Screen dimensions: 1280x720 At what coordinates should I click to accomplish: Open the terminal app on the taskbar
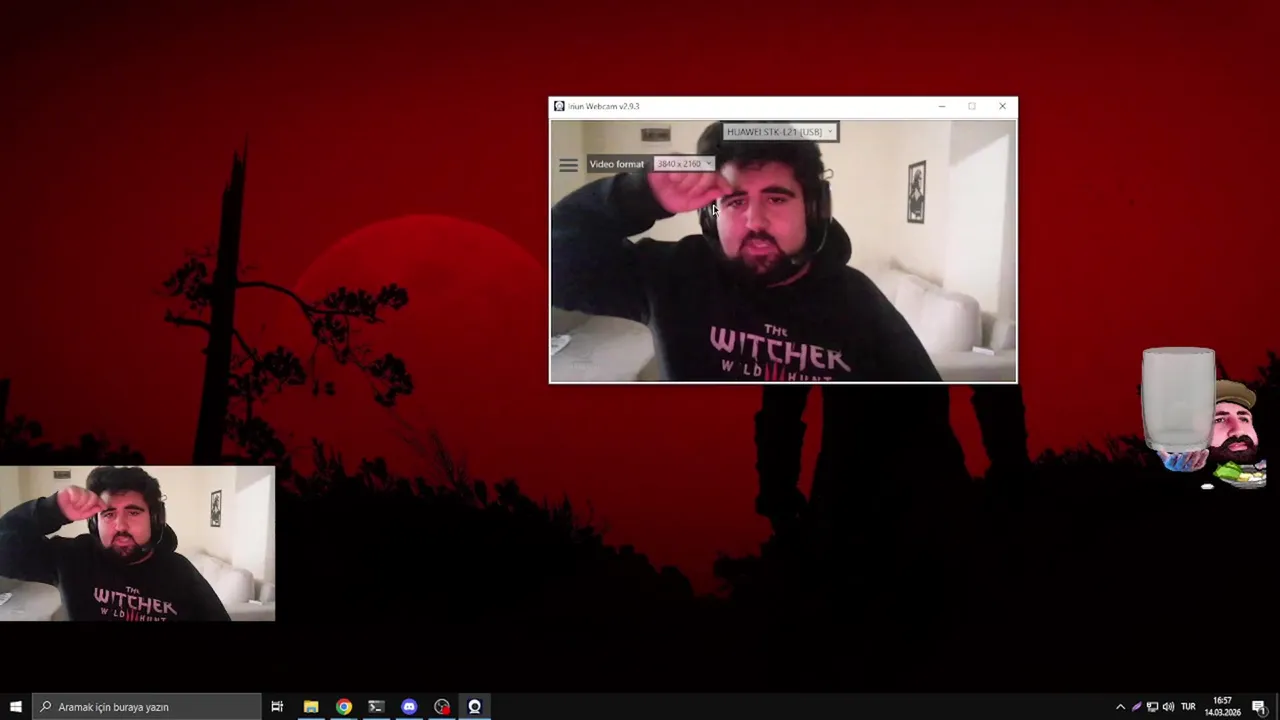pos(376,707)
